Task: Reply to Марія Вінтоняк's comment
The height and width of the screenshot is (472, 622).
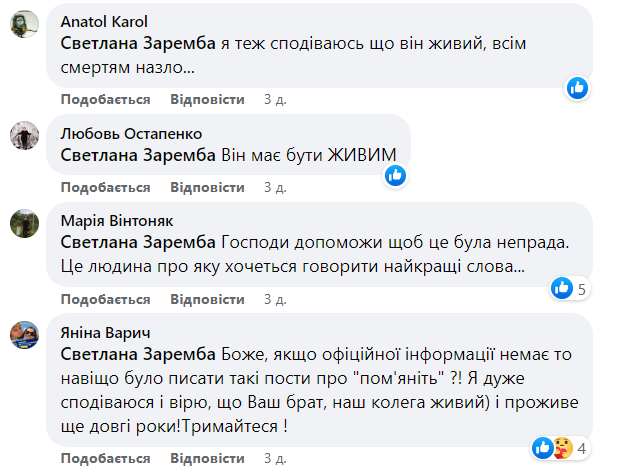Action: click(207, 299)
